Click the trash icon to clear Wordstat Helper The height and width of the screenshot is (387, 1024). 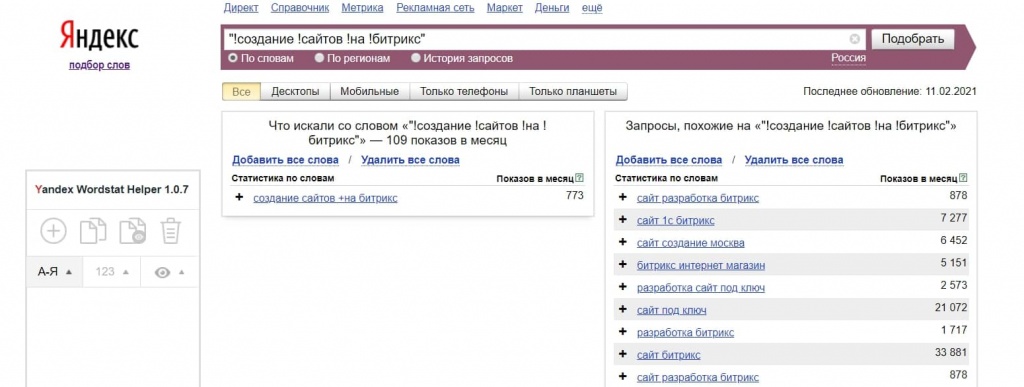pyautogui.click(x=170, y=231)
